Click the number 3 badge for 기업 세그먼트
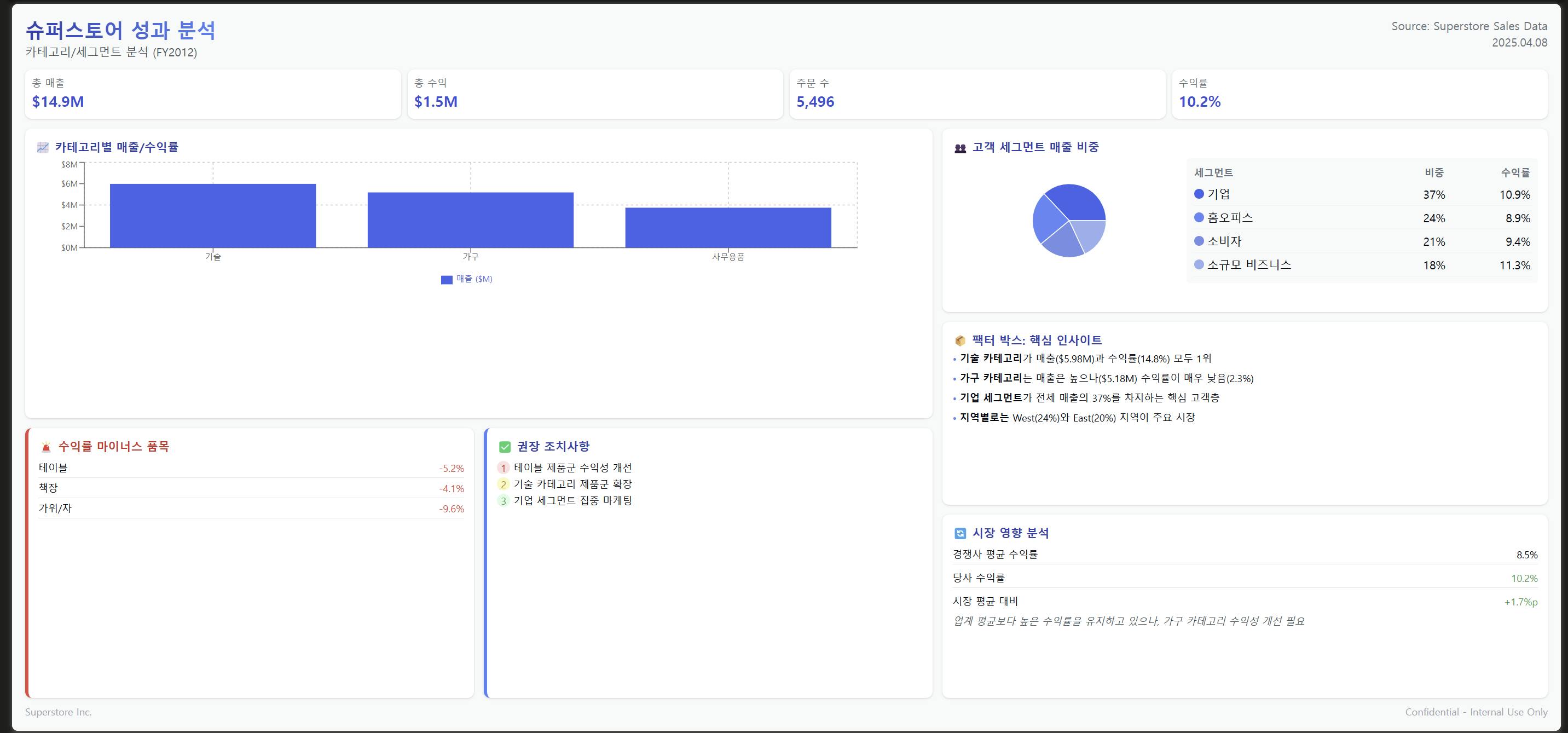Screen dimensions: 1568x733 [503, 501]
